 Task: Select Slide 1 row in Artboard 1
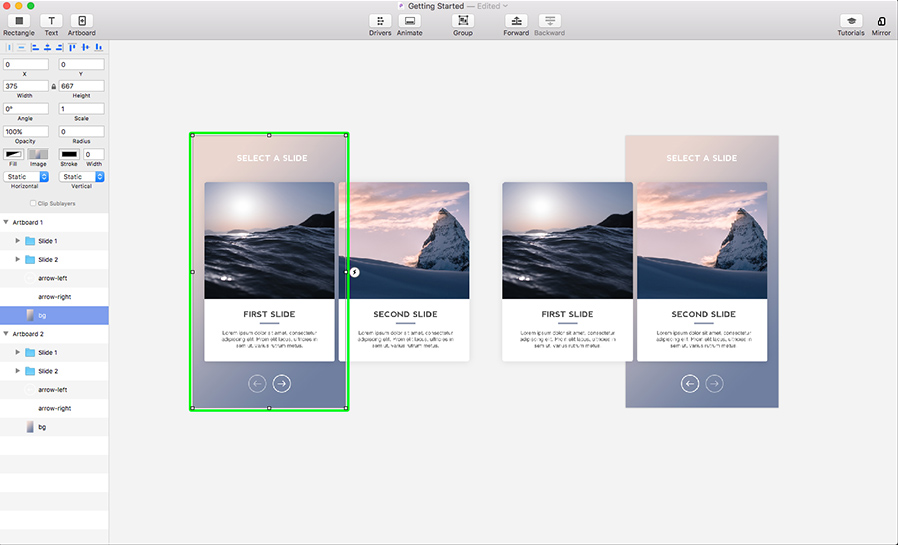[54, 241]
